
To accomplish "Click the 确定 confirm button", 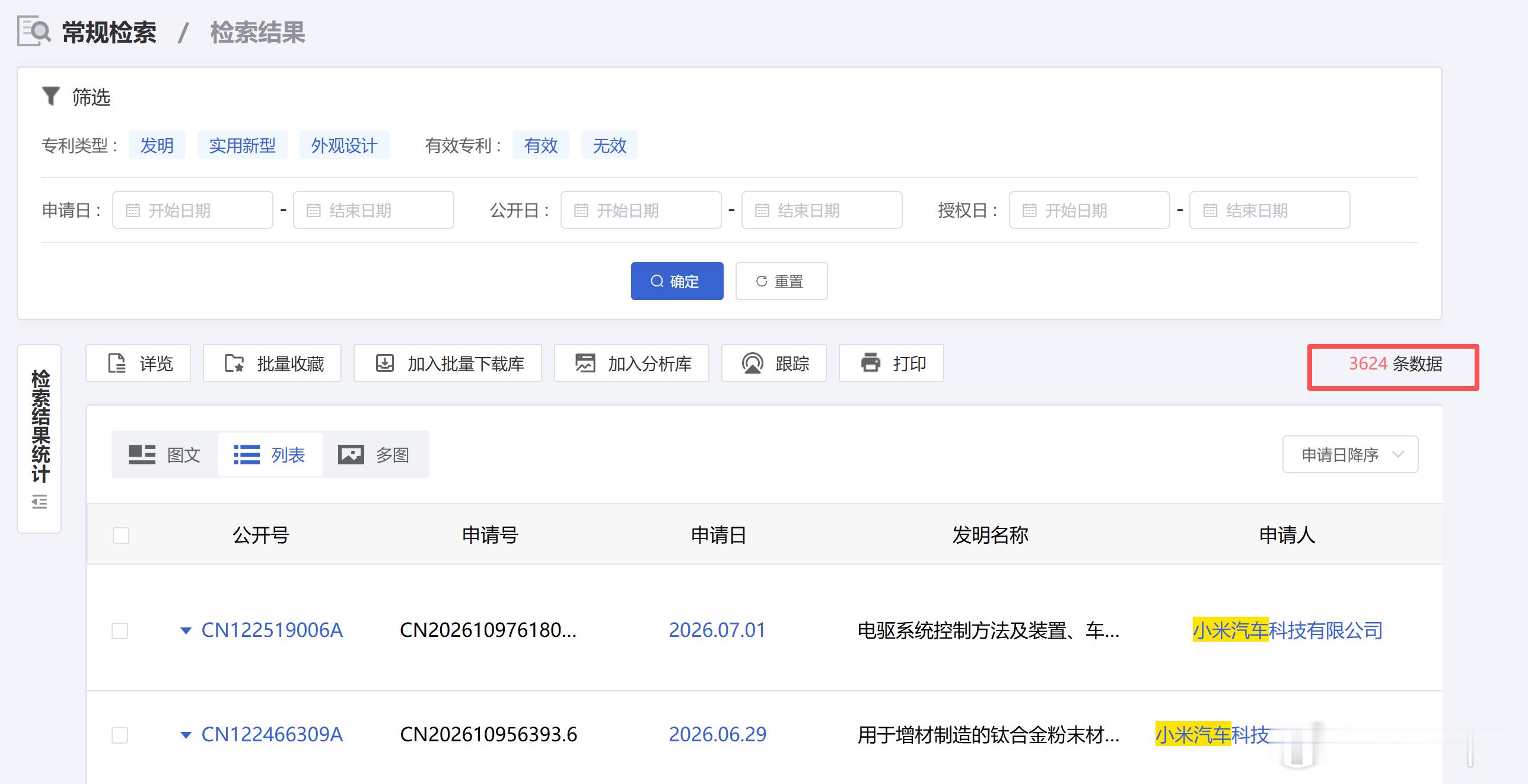I will pyautogui.click(x=677, y=281).
